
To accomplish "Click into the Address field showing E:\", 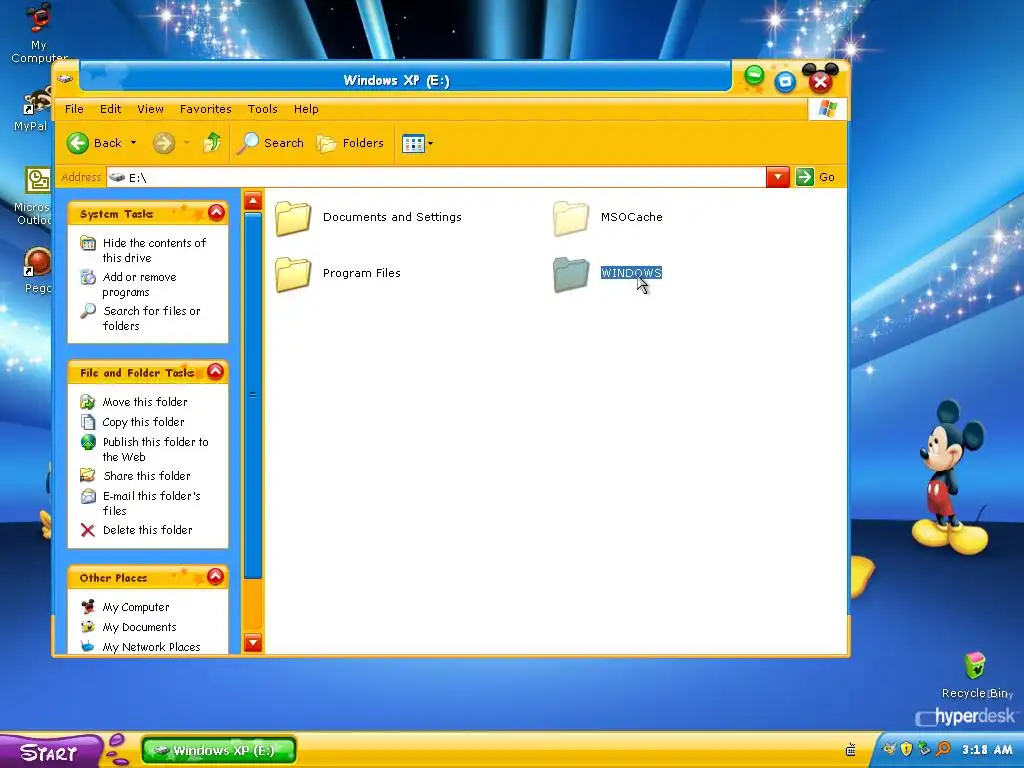I will pyautogui.click(x=436, y=178).
